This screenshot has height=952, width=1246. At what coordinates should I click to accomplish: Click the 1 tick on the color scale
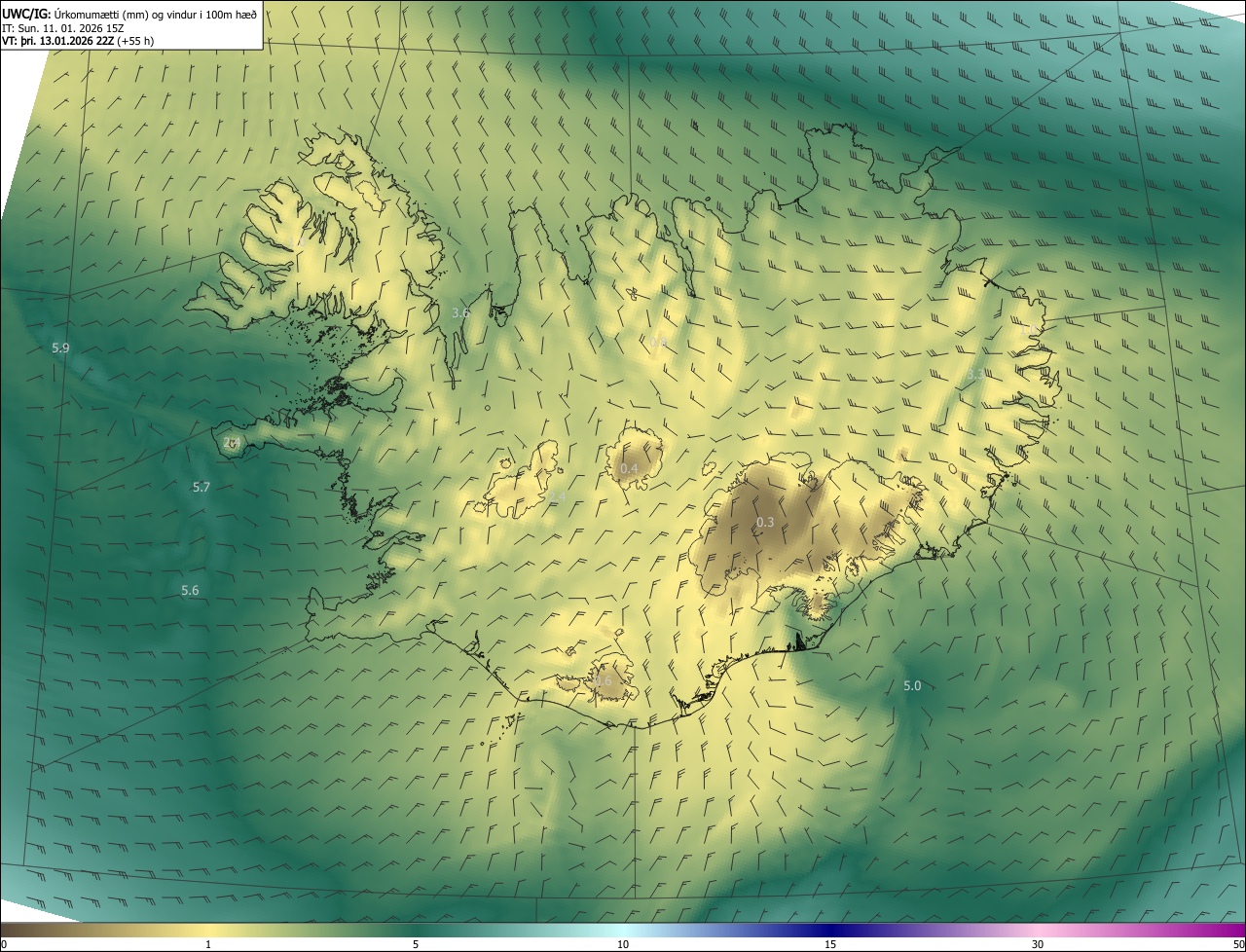(208, 944)
